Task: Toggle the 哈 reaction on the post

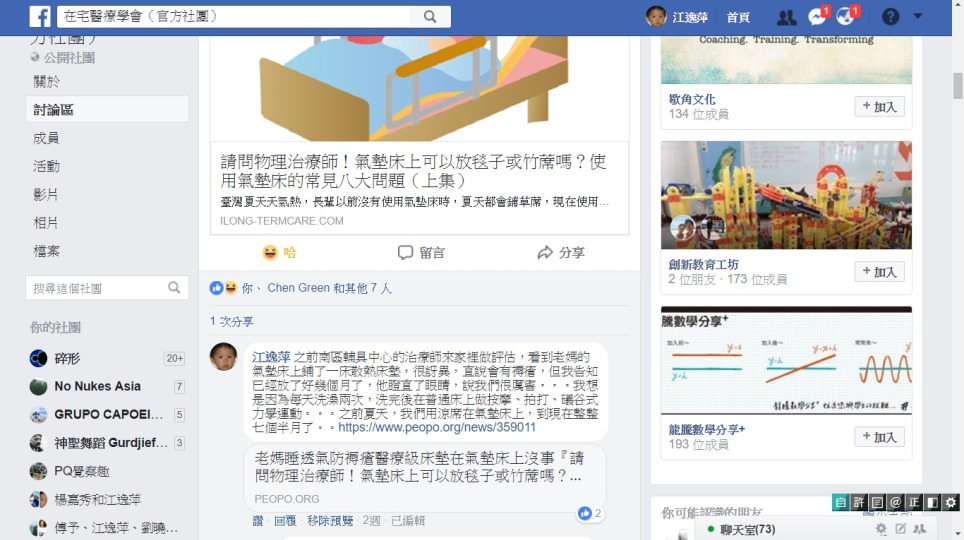Action: tap(280, 253)
